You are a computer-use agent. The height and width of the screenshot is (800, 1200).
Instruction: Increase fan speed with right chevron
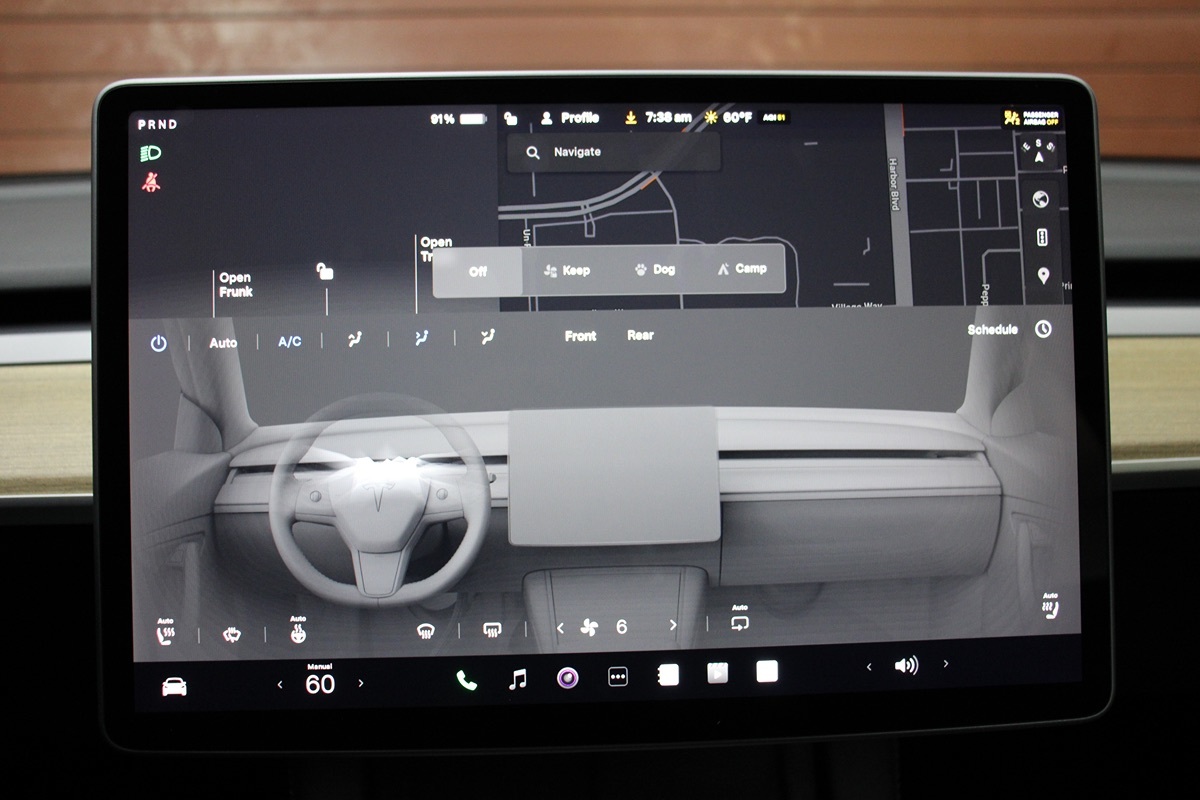coord(672,626)
